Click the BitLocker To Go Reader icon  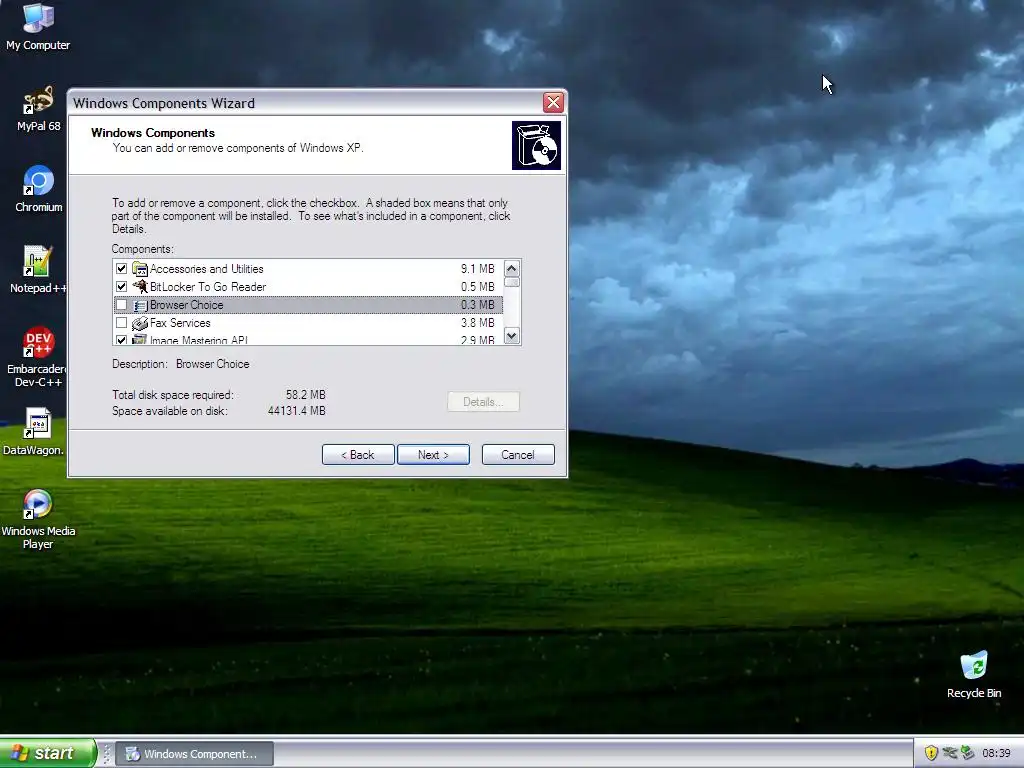coord(140,287)
